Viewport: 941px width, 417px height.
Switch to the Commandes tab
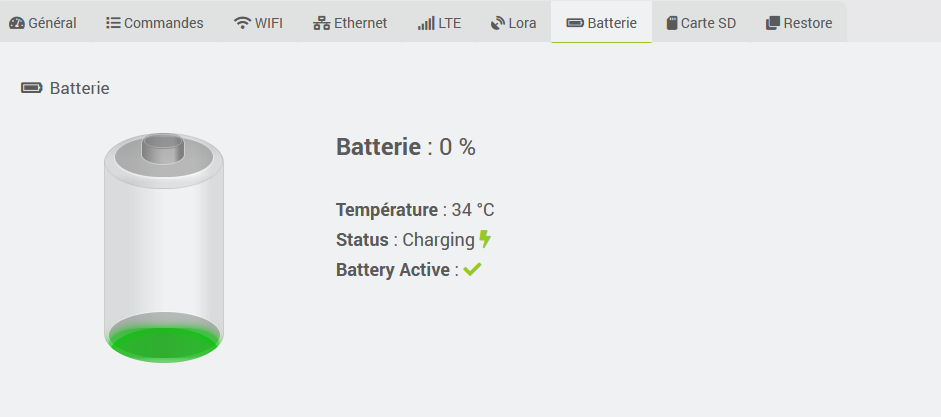coord(163,23)
